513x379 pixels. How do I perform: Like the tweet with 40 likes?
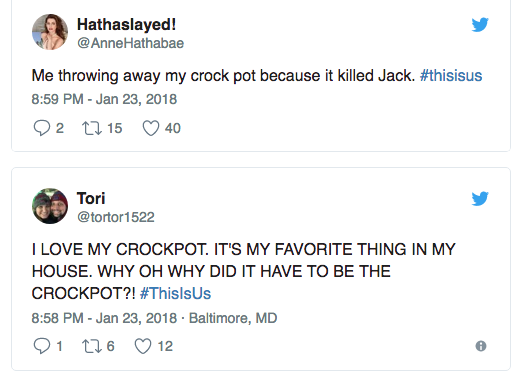pyautogui.click(x=151, y=128)
